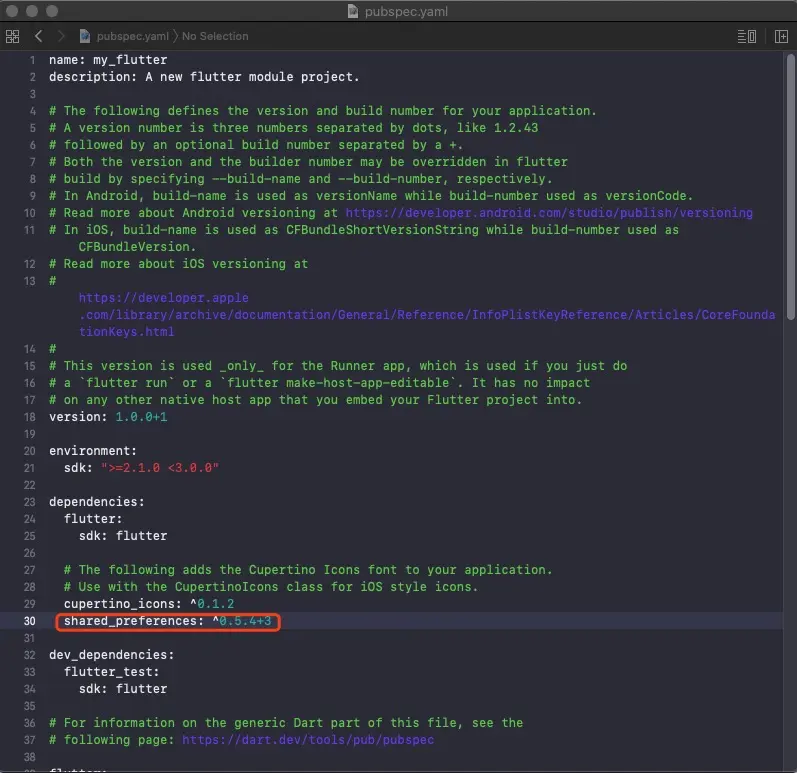
Task: Click the tionKeys.html link fragment
Action: (x=127, y=331)
